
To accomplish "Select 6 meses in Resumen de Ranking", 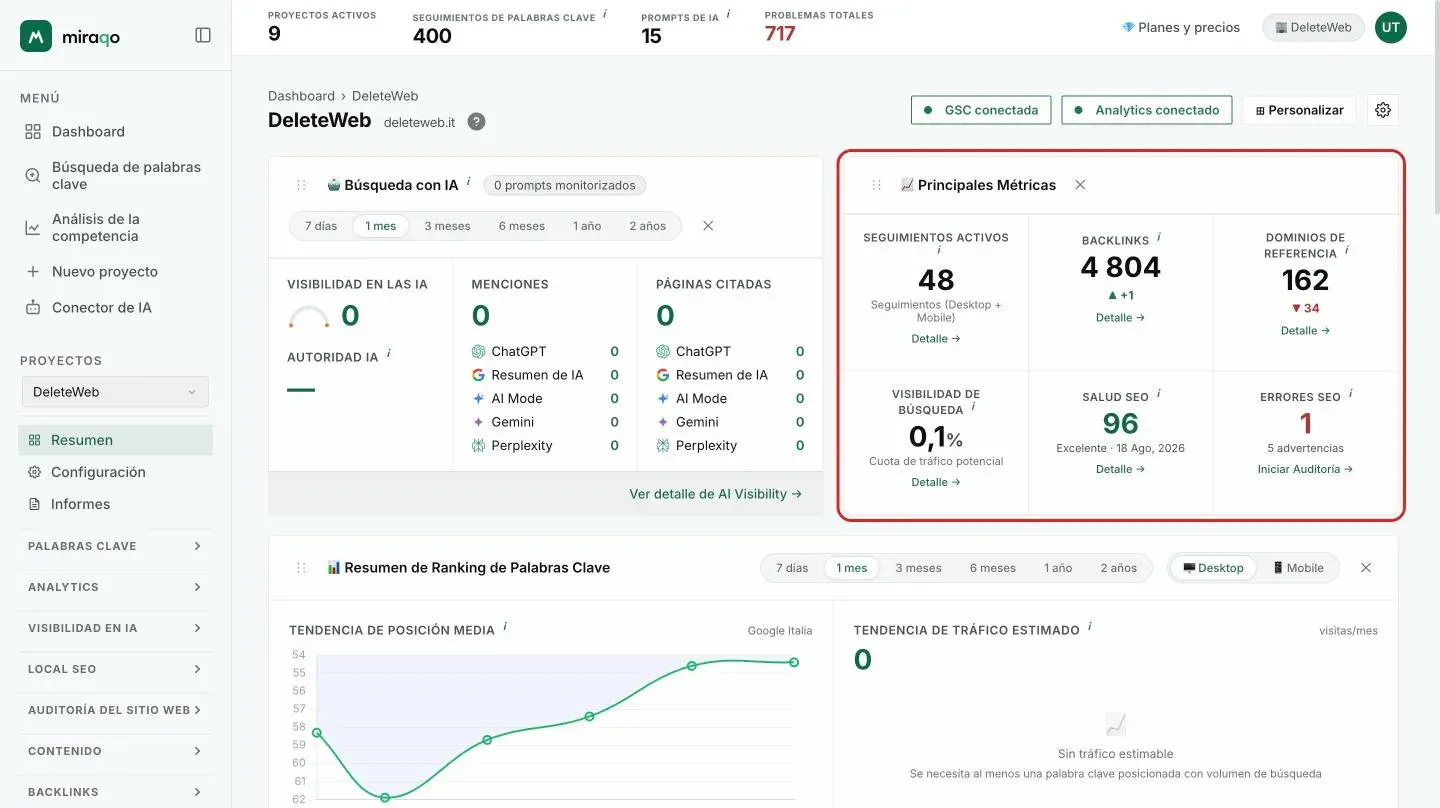I will (993, 568).
